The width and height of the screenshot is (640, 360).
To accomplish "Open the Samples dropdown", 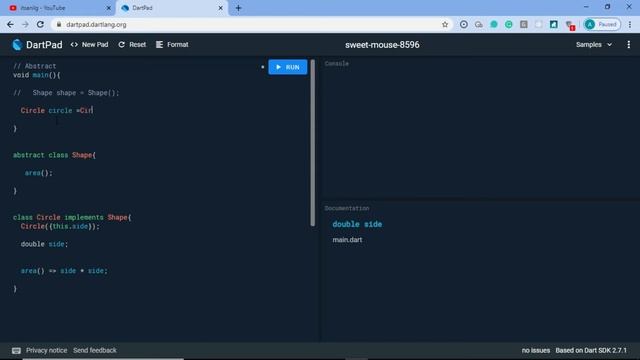I will pyautogui.click(x=594, y=44).
